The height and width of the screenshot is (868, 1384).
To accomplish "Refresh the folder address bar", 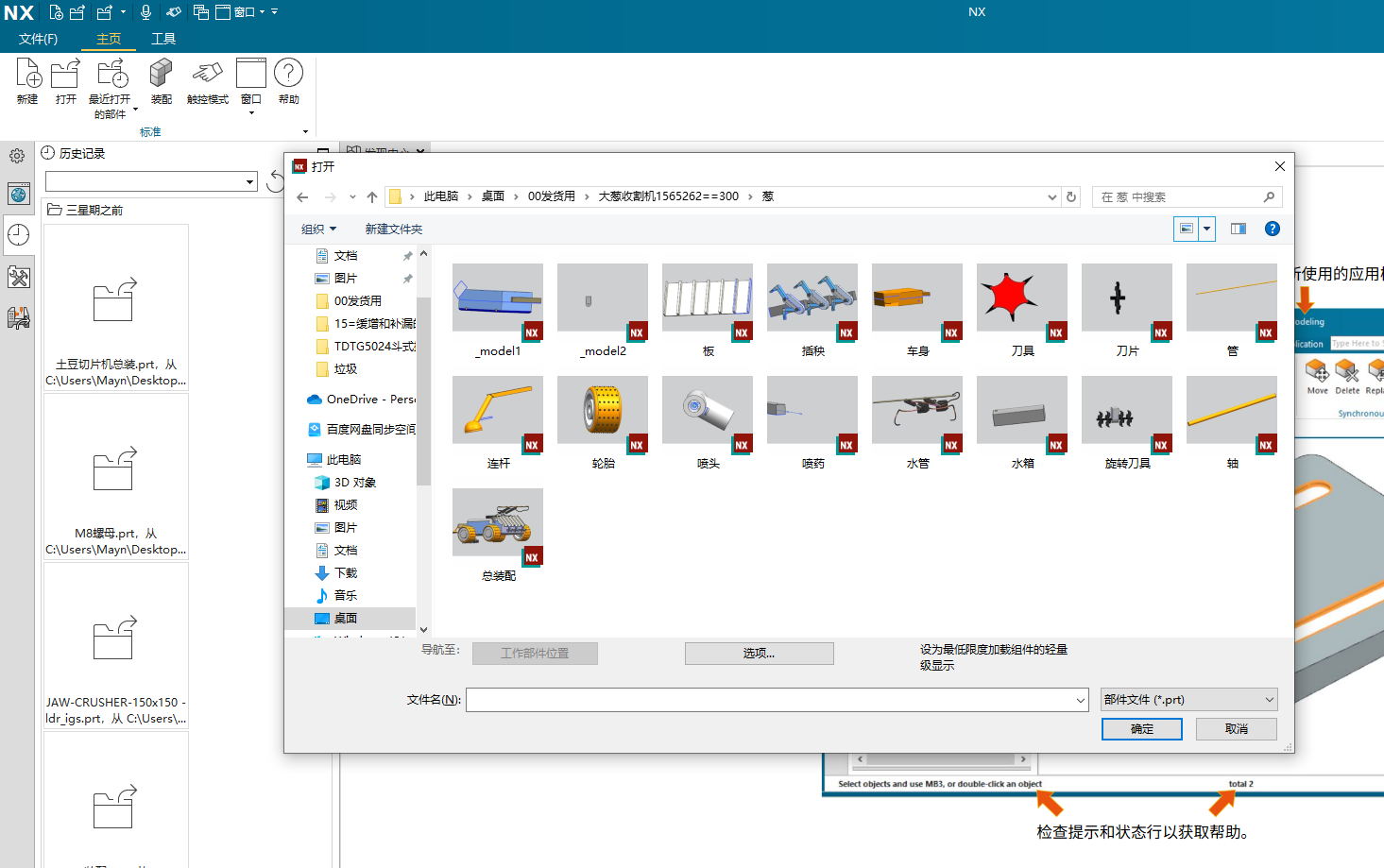I will (1071, 197).
